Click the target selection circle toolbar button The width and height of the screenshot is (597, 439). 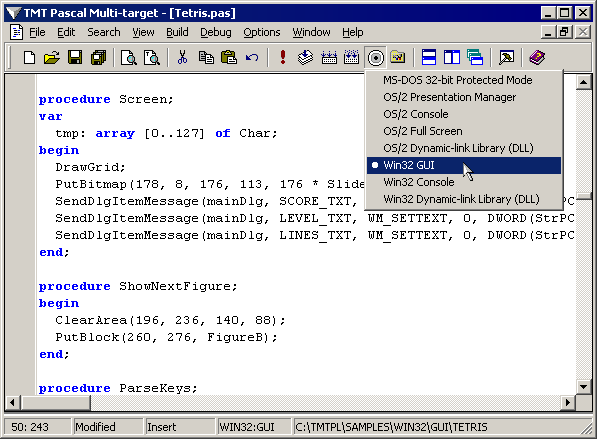pos(375,58)
